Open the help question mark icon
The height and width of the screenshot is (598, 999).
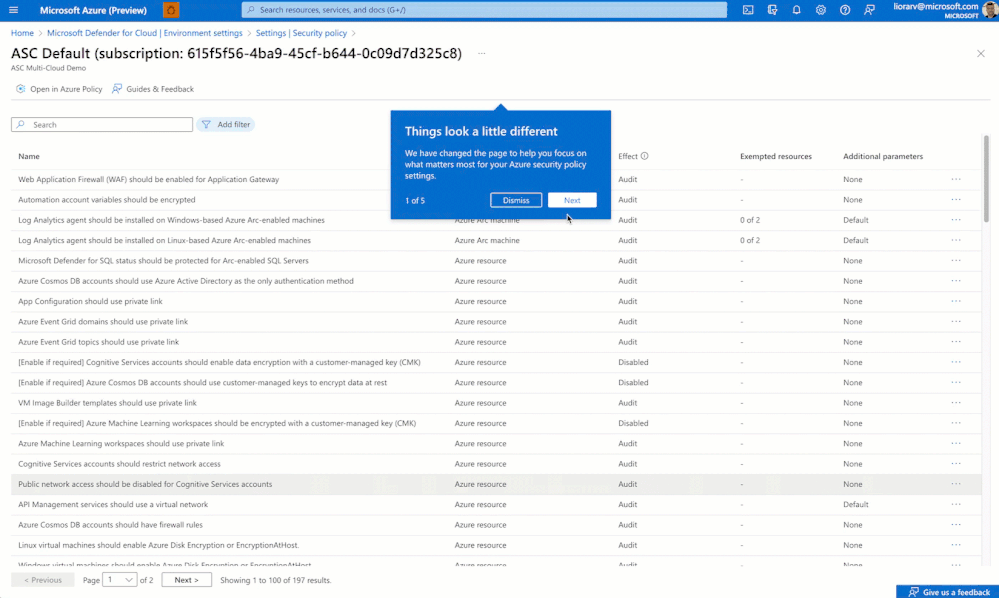point(845,10)
